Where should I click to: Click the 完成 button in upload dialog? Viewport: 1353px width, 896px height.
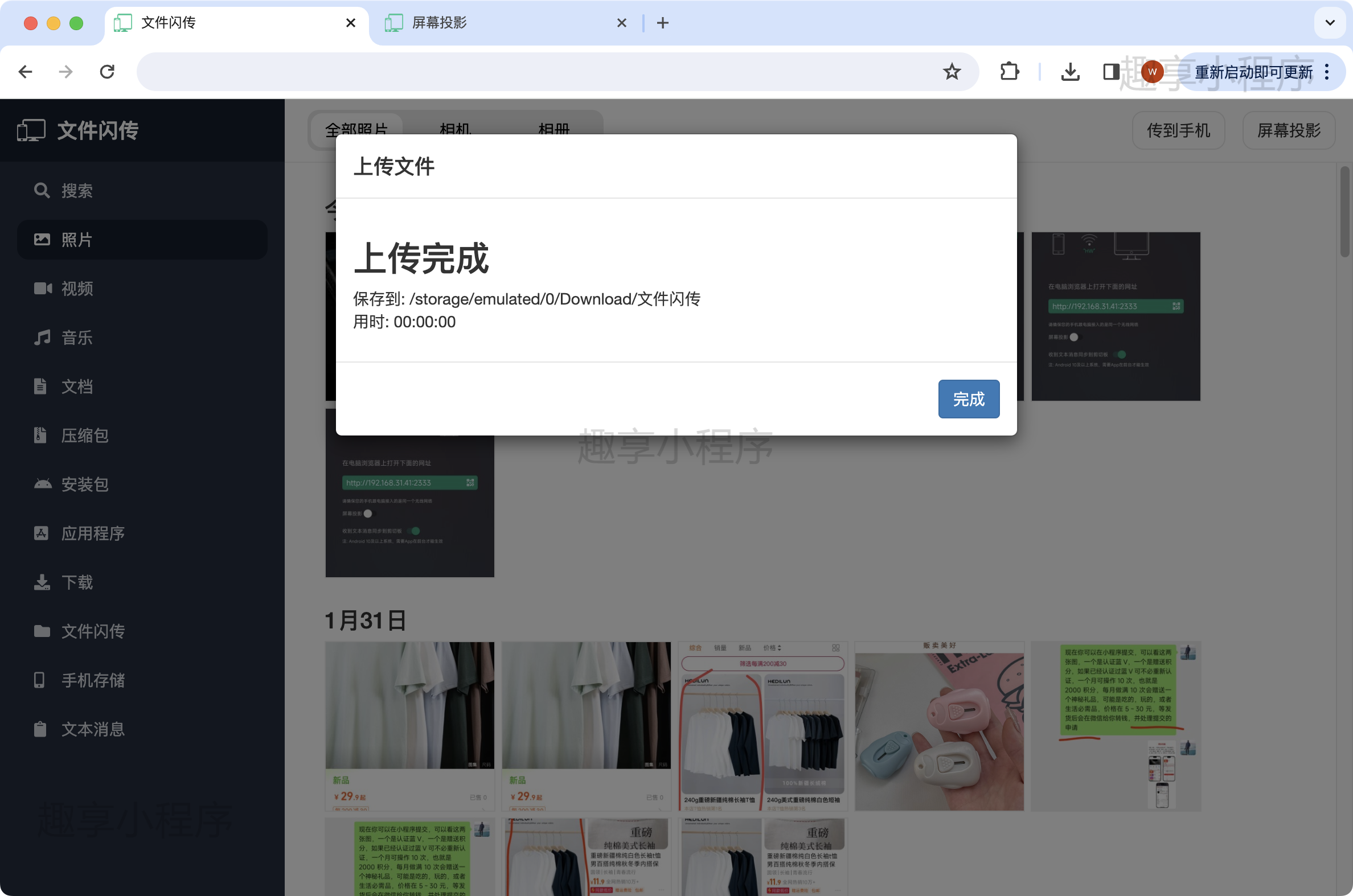tap(968, 399)
